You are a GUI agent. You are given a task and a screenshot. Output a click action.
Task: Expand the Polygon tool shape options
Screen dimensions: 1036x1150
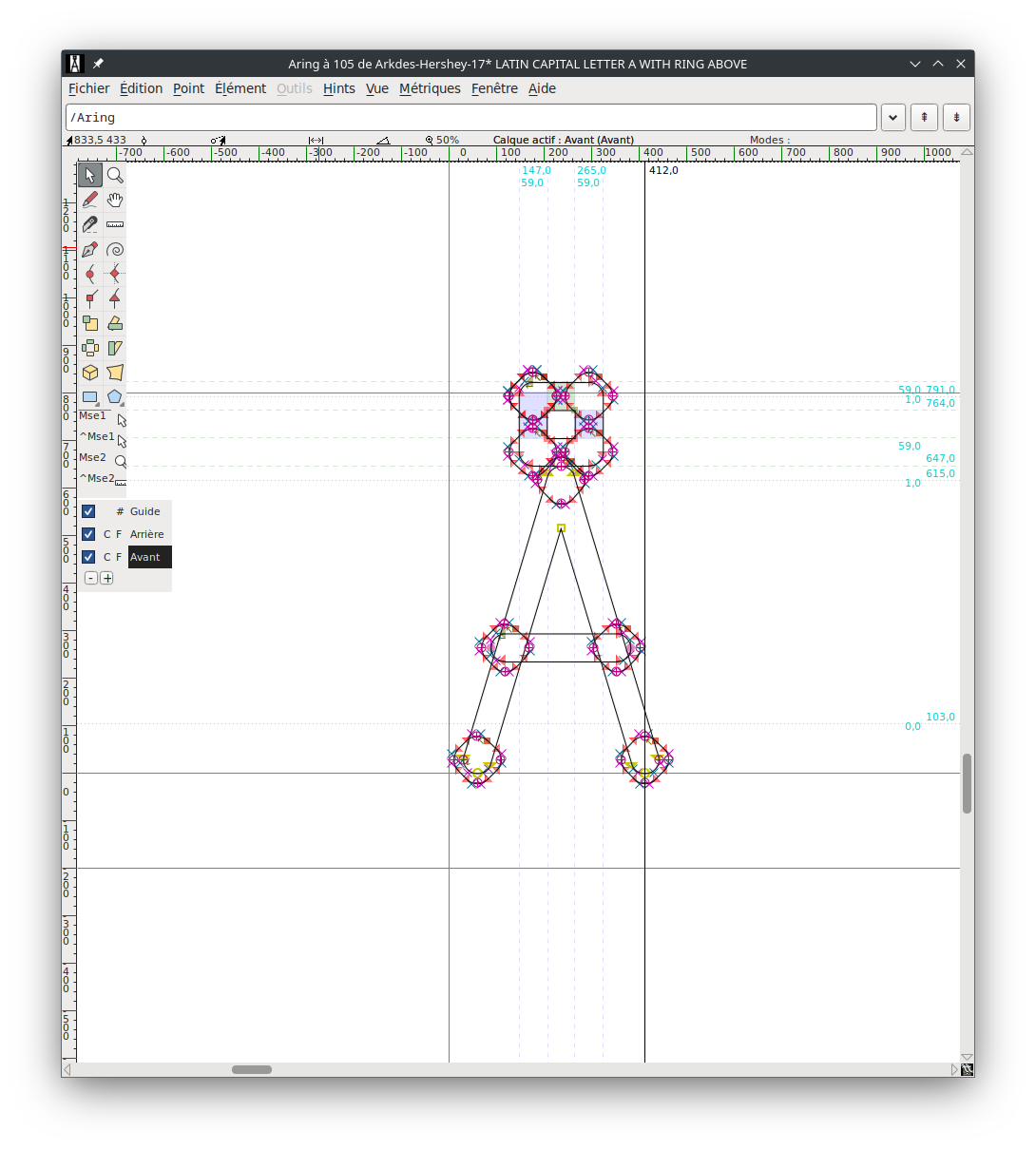tap(123, 405)
